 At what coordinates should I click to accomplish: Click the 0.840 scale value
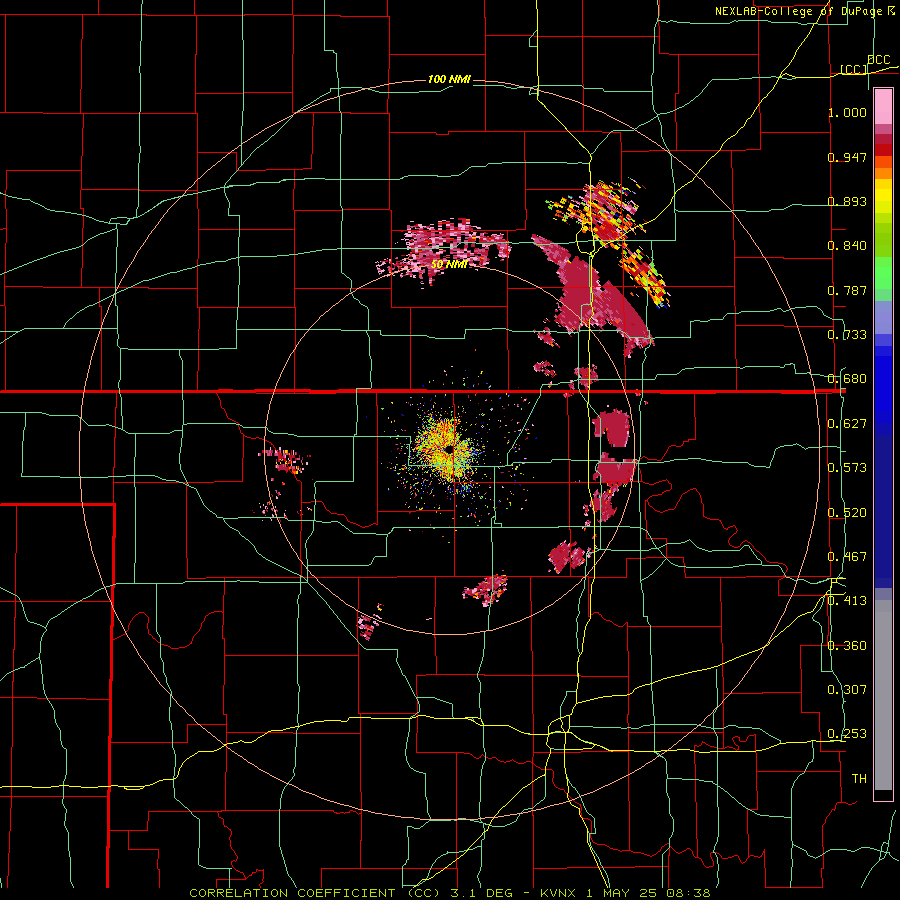(x=847, y=246)
